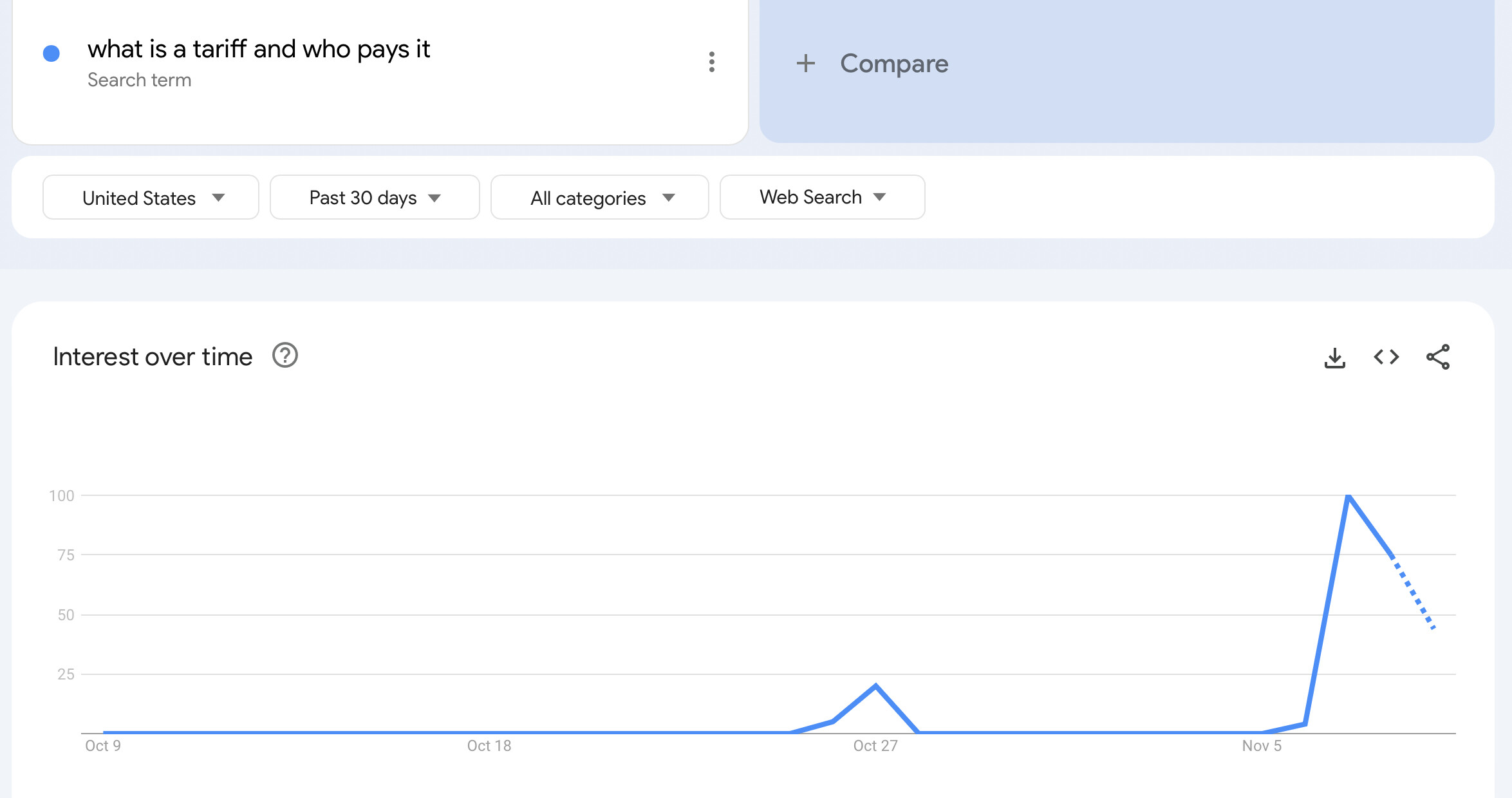This screenshot has height=798, width=1512.
Task: Click the '25' y-axis label
Action: (x=66, y=674)
